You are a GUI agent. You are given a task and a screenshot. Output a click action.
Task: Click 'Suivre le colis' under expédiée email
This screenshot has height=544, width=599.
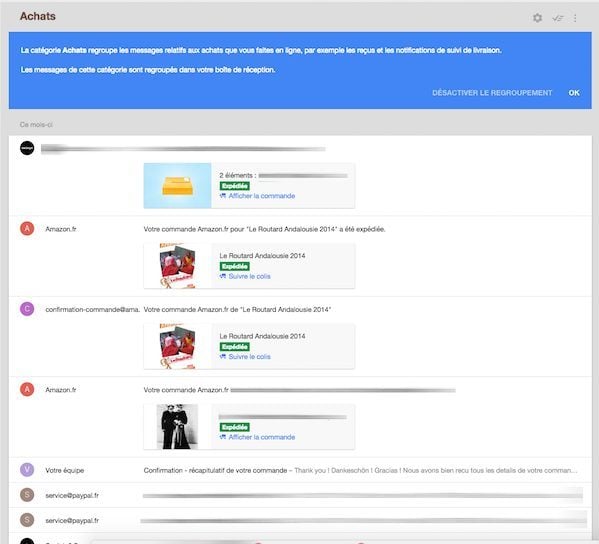tap(249, 276)
